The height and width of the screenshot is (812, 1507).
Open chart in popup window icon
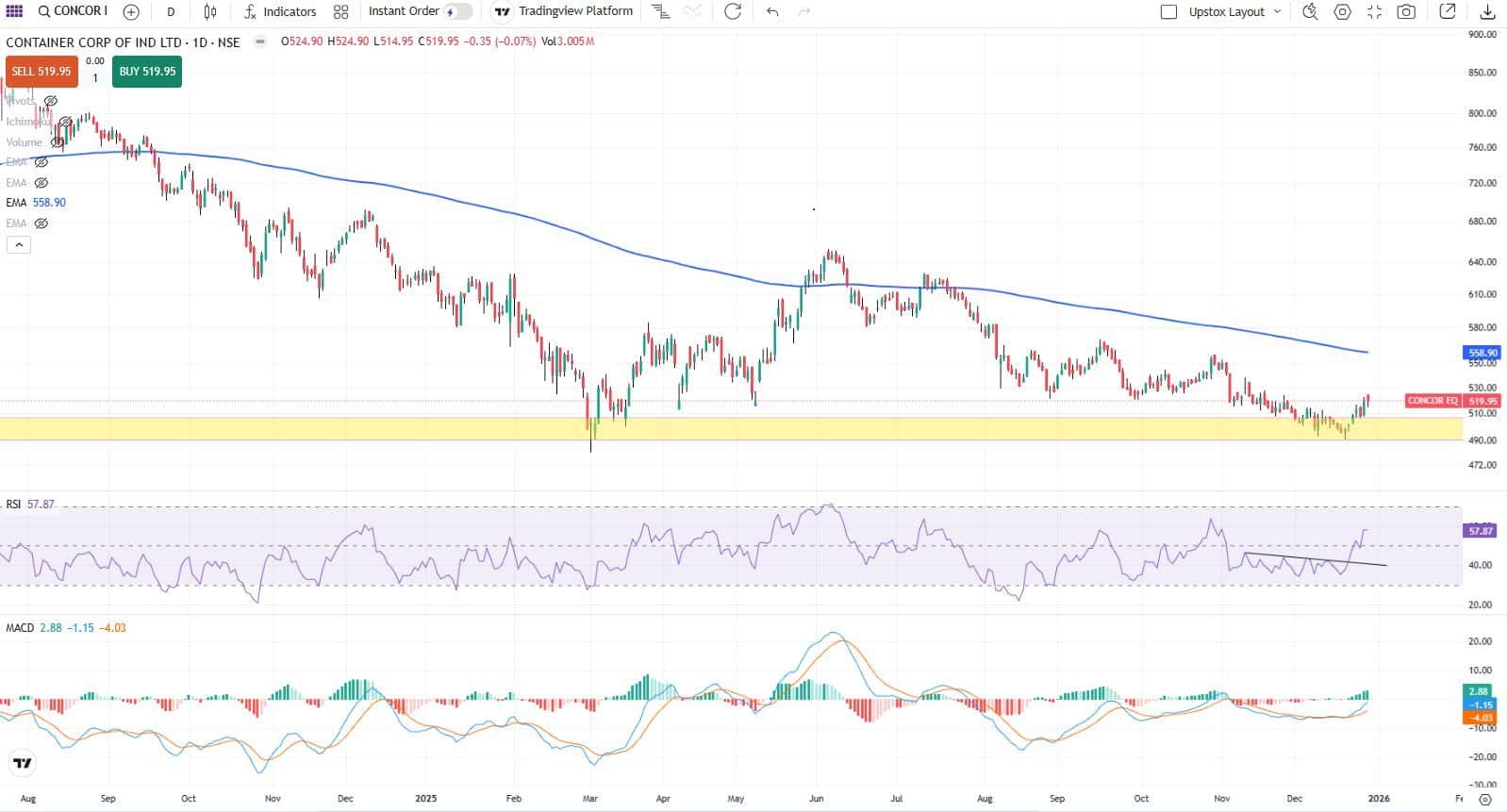(x=1448, y=12)
